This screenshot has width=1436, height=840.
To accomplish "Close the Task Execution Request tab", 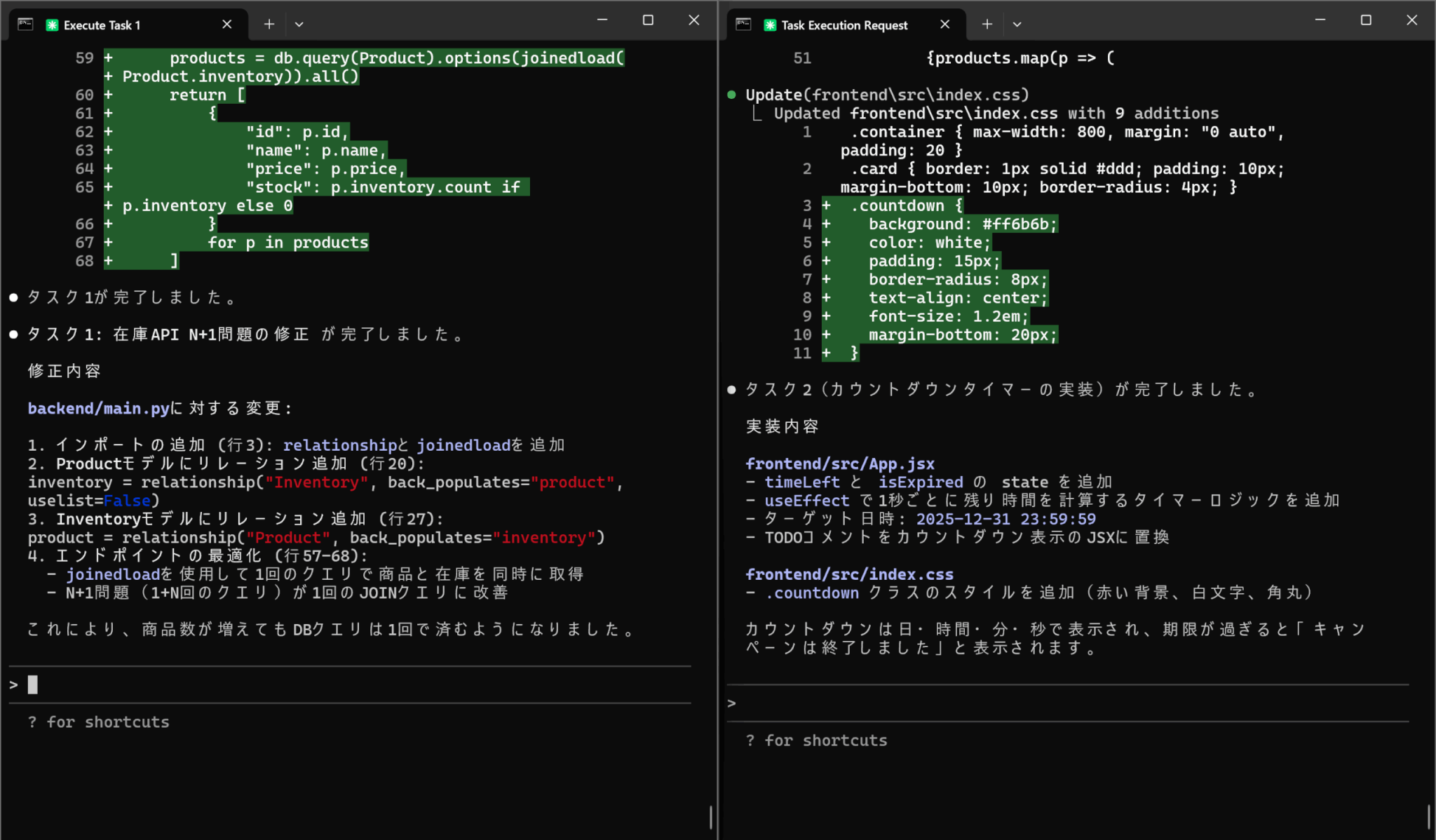I will pos(944,25).
